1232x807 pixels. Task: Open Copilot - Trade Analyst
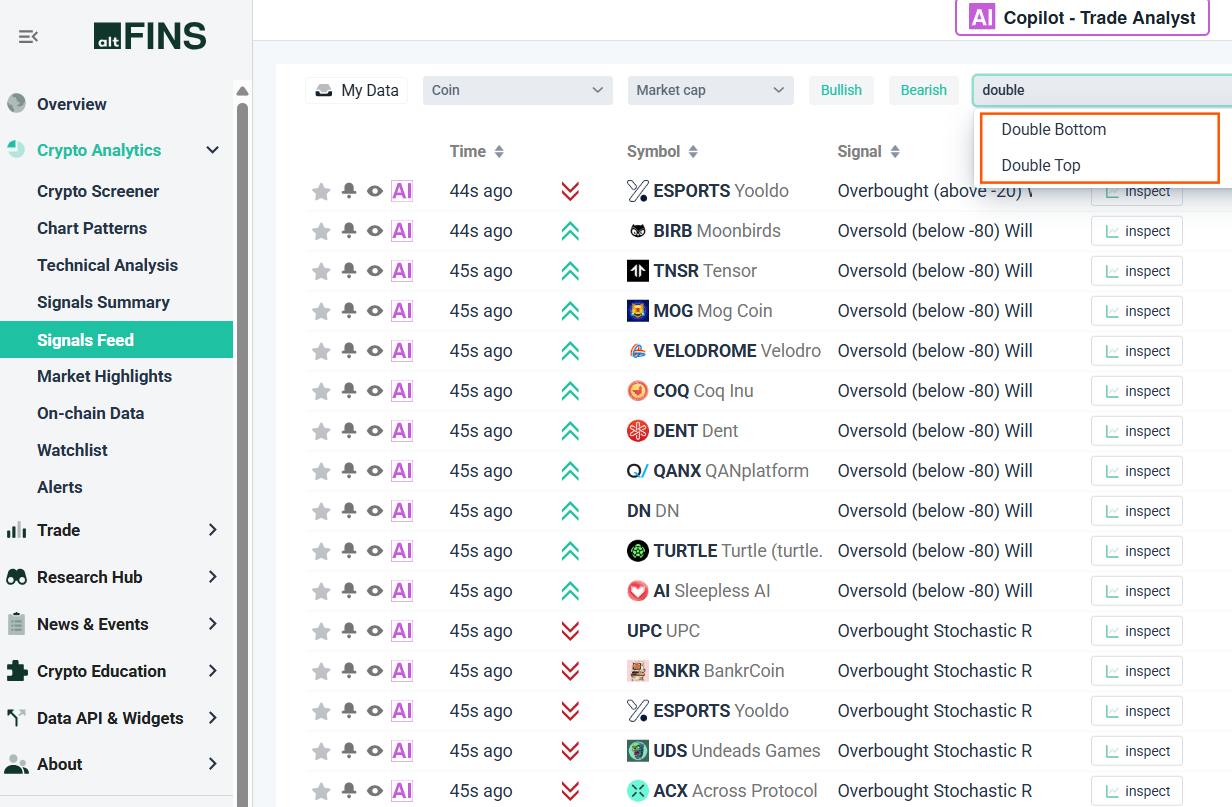pos(1083,18)
